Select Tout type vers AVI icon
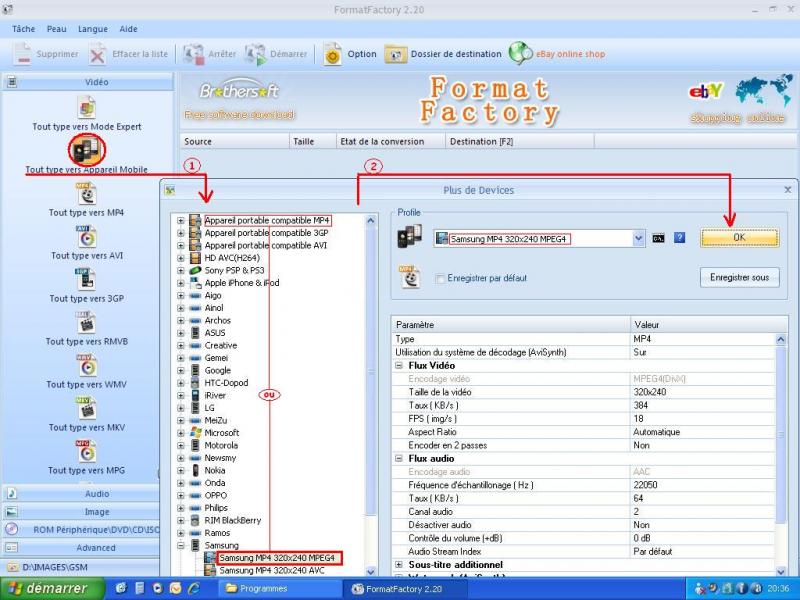Screen dimensions: 800x600 [x=87, y=237]
